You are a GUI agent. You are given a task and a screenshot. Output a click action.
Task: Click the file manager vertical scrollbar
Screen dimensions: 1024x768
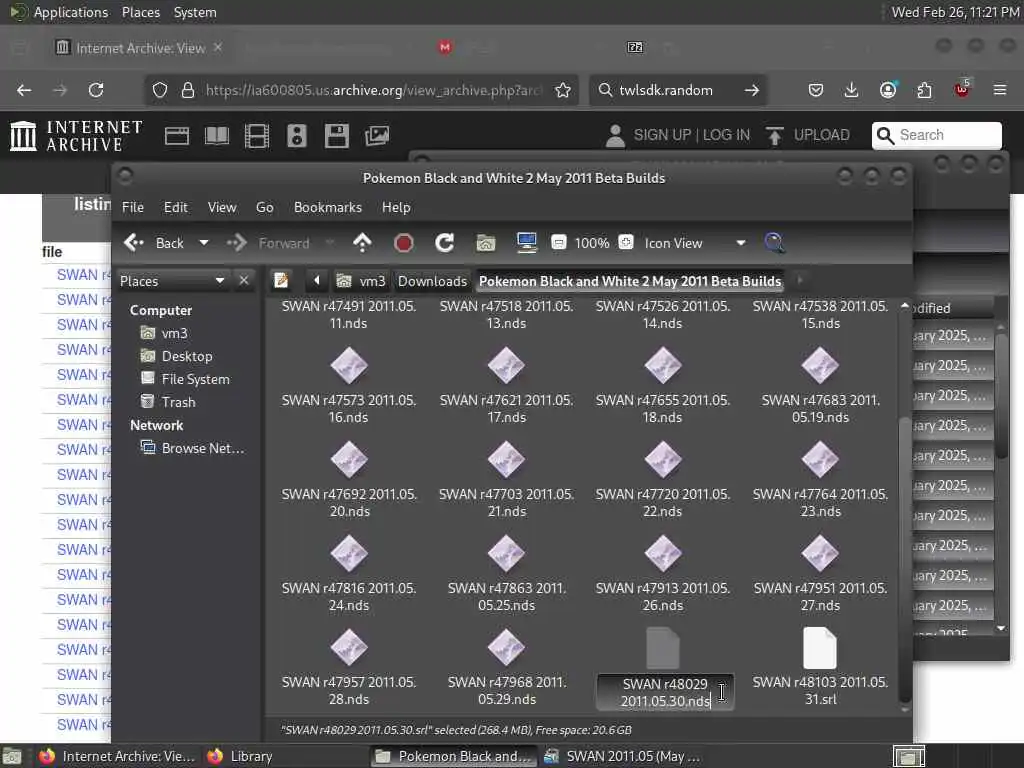click(904, 560)
